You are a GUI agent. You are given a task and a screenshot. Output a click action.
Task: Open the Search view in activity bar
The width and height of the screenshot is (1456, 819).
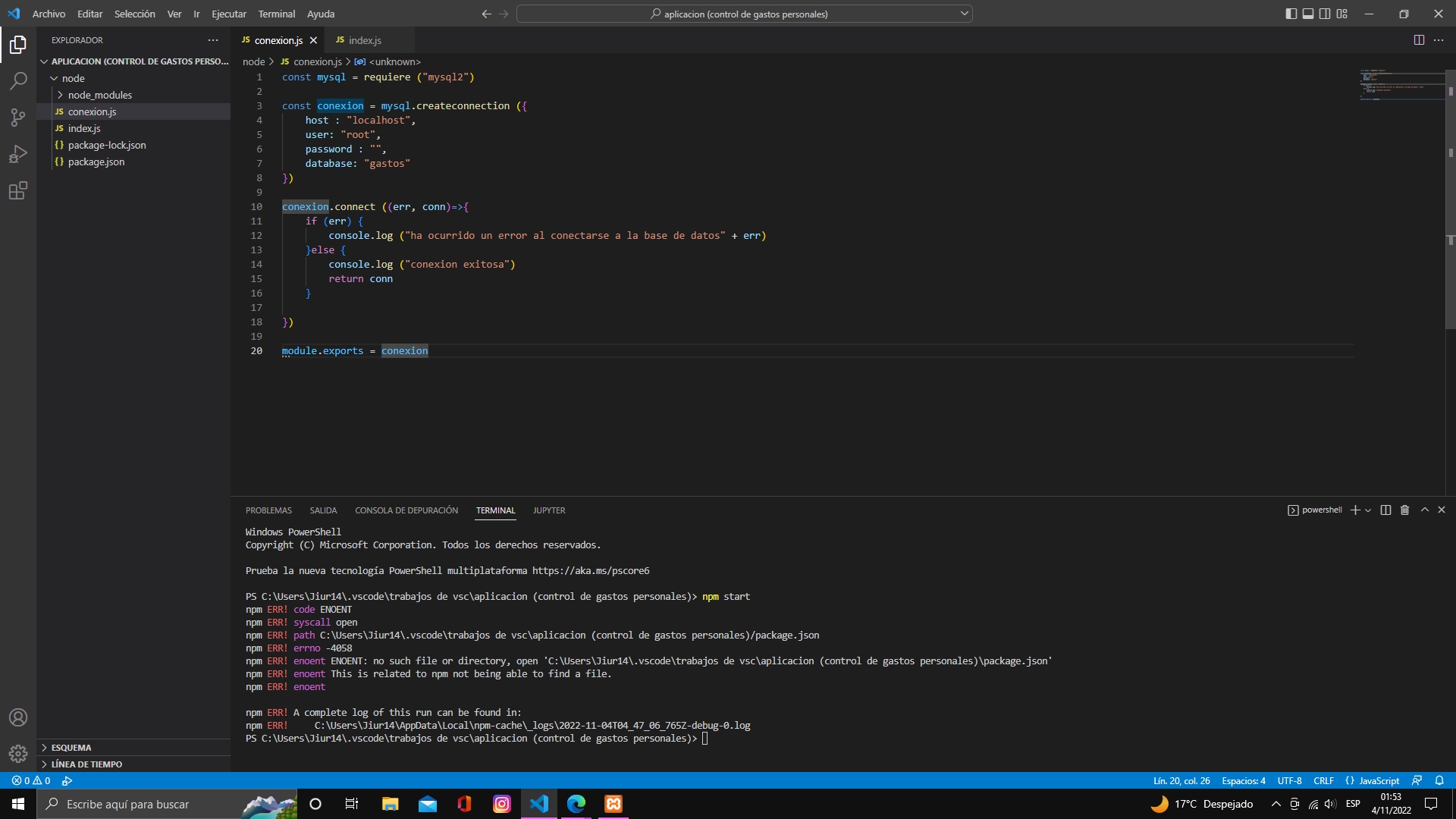pos(18,80)
